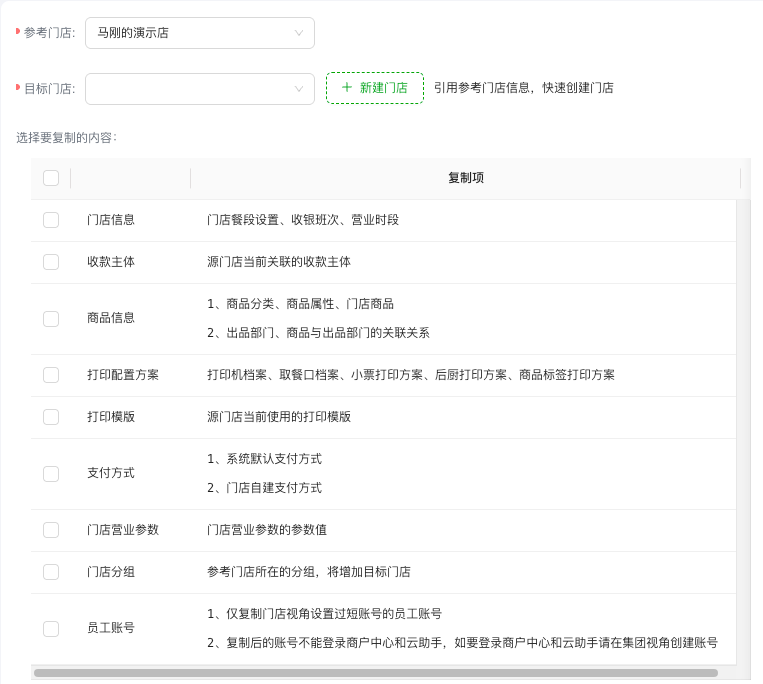
Task: Click the text 2、出品部门、商品与出品部门的关联关系
Action: coord(318,333)
